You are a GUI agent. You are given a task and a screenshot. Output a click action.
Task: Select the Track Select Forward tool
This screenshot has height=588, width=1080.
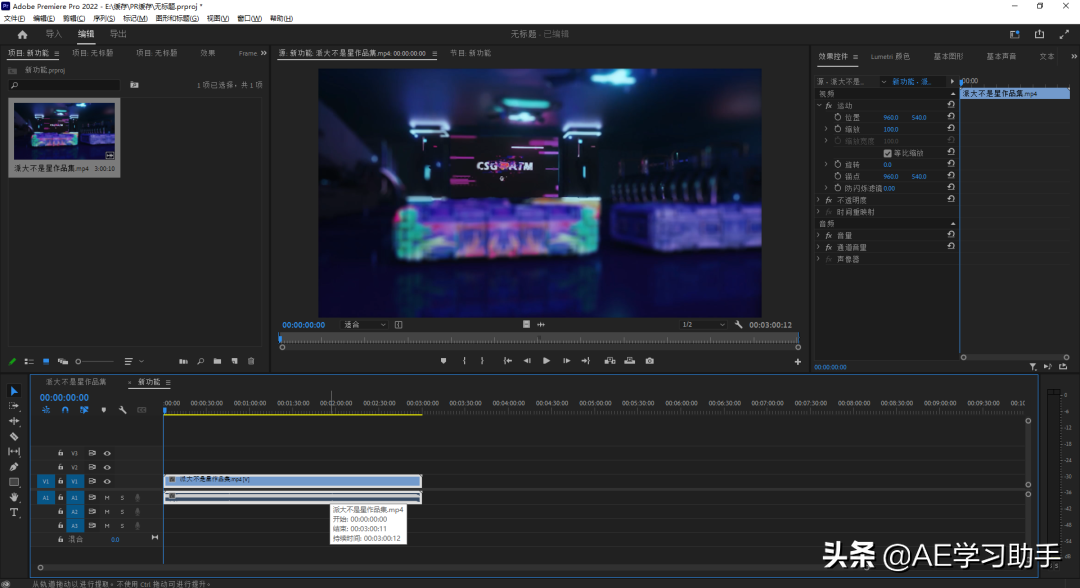[14, 405]
